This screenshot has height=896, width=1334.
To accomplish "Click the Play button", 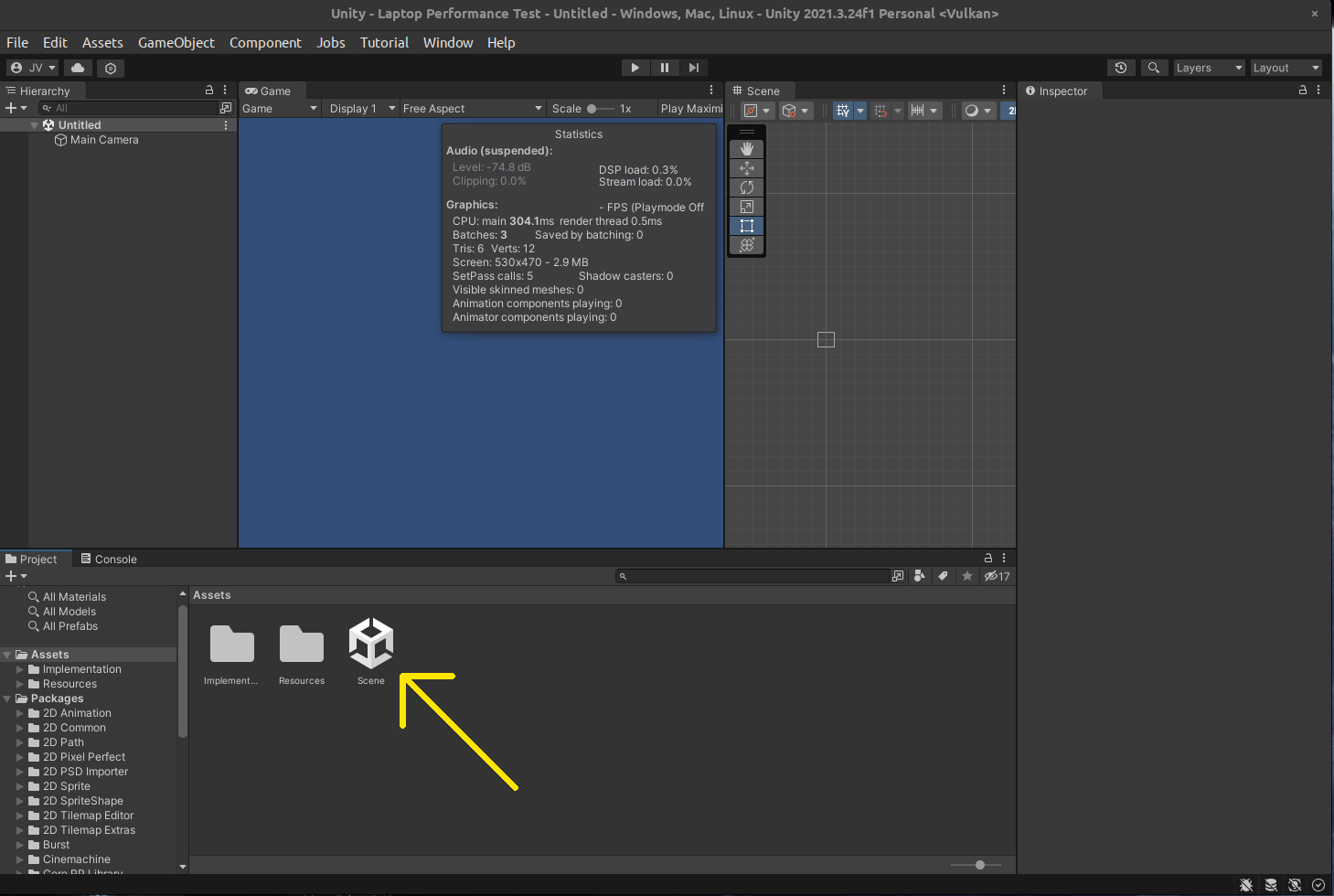I will pos(635,68).
